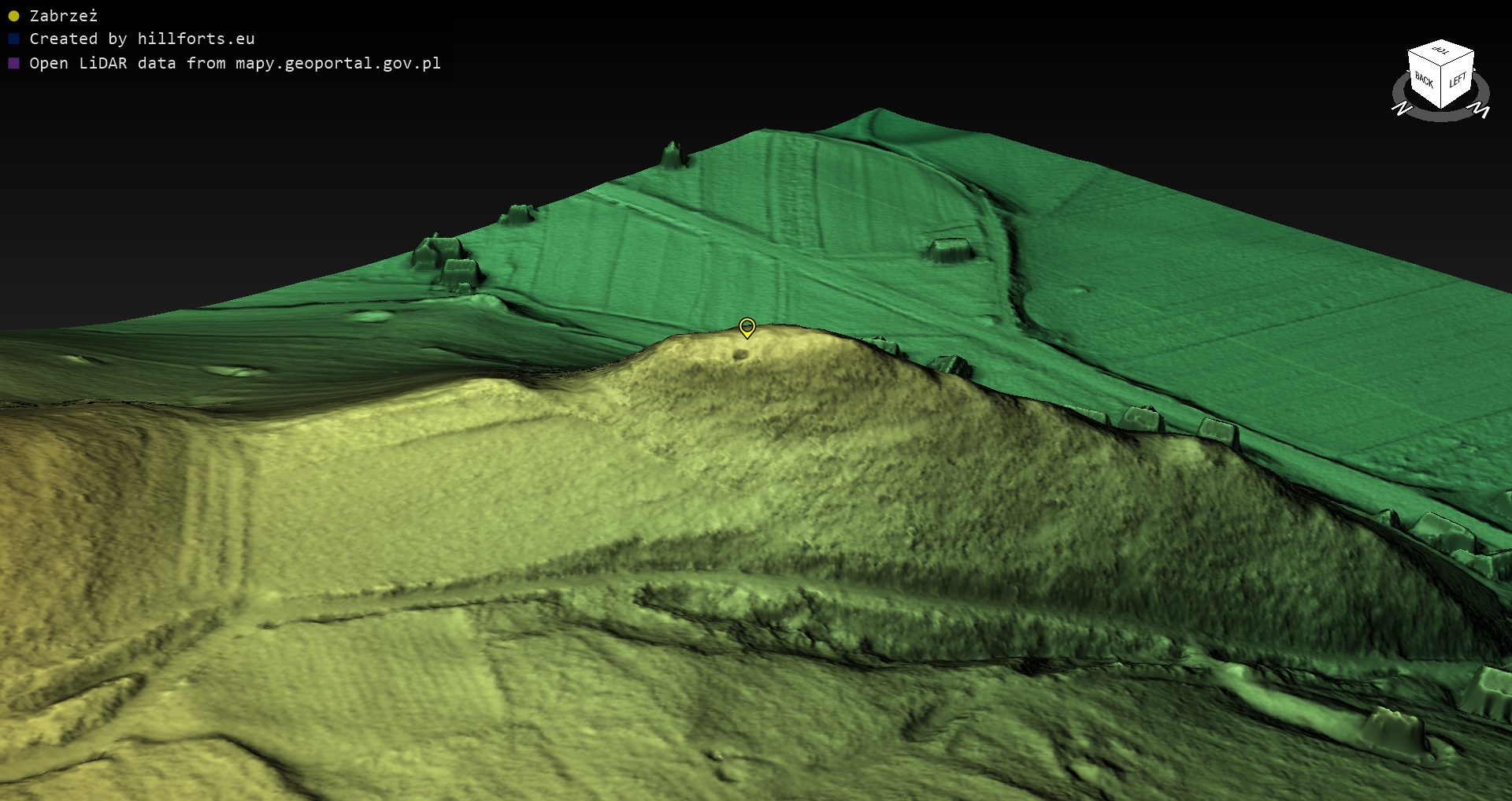Click the topmost block on the upper-left terrain edge
1512x801 pixels.
(673, 155)
